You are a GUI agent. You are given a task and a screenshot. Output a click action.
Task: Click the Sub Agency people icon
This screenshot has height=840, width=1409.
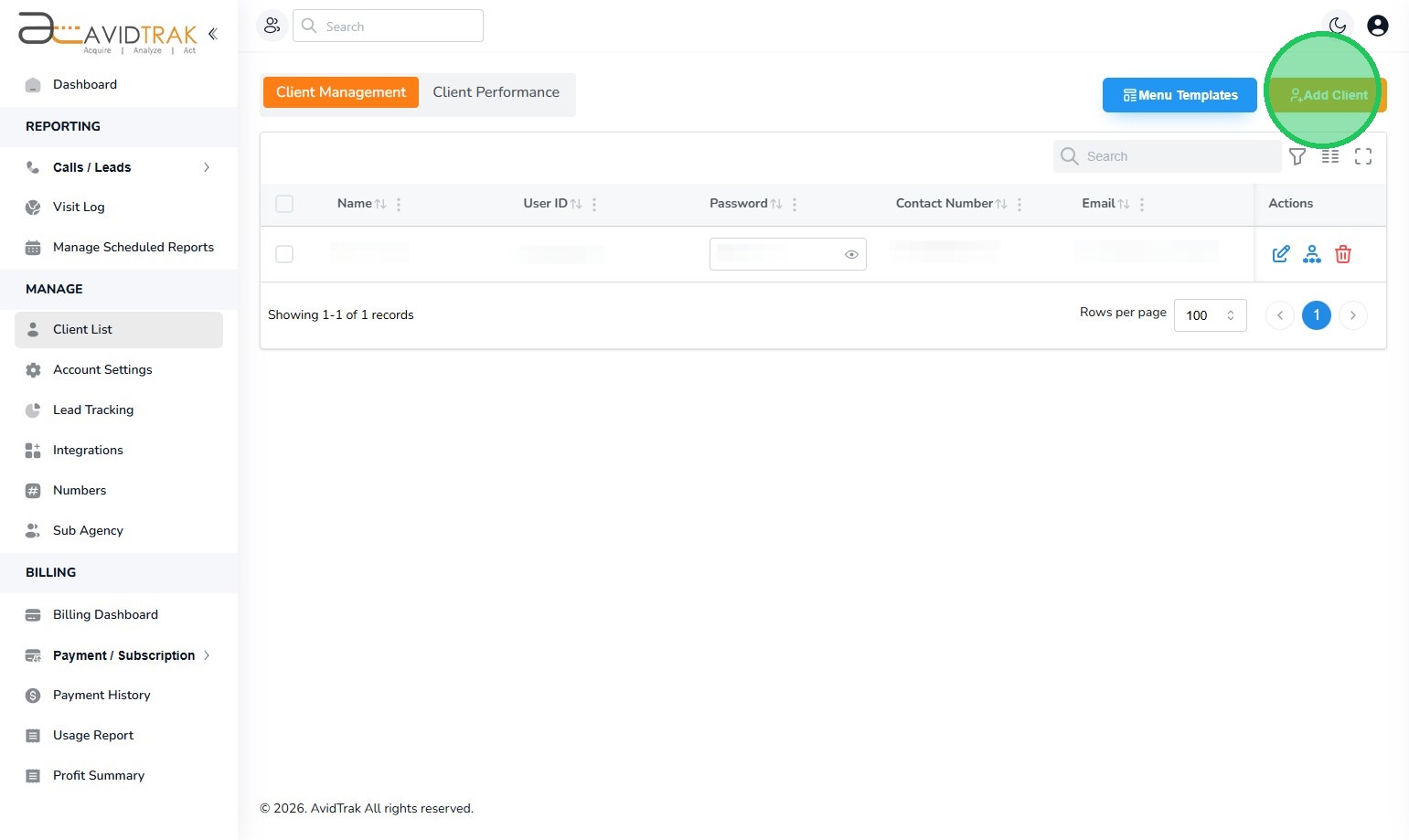coord(33,531)
